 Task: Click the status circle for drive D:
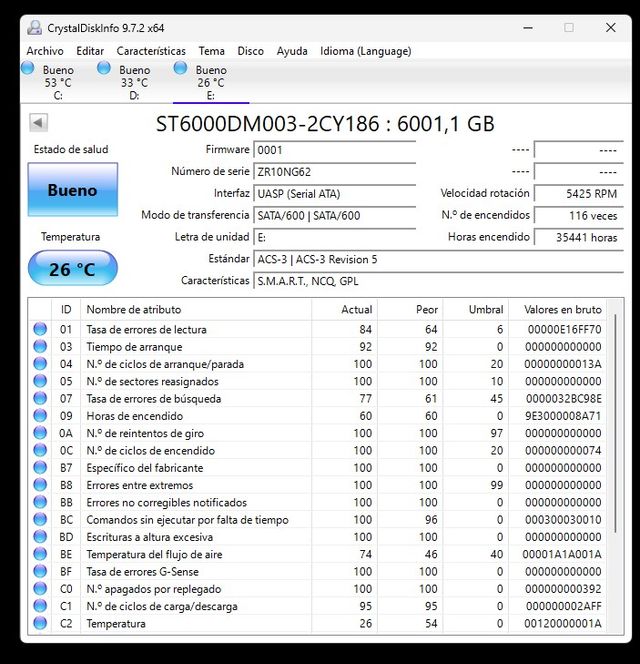pos(104,68)
